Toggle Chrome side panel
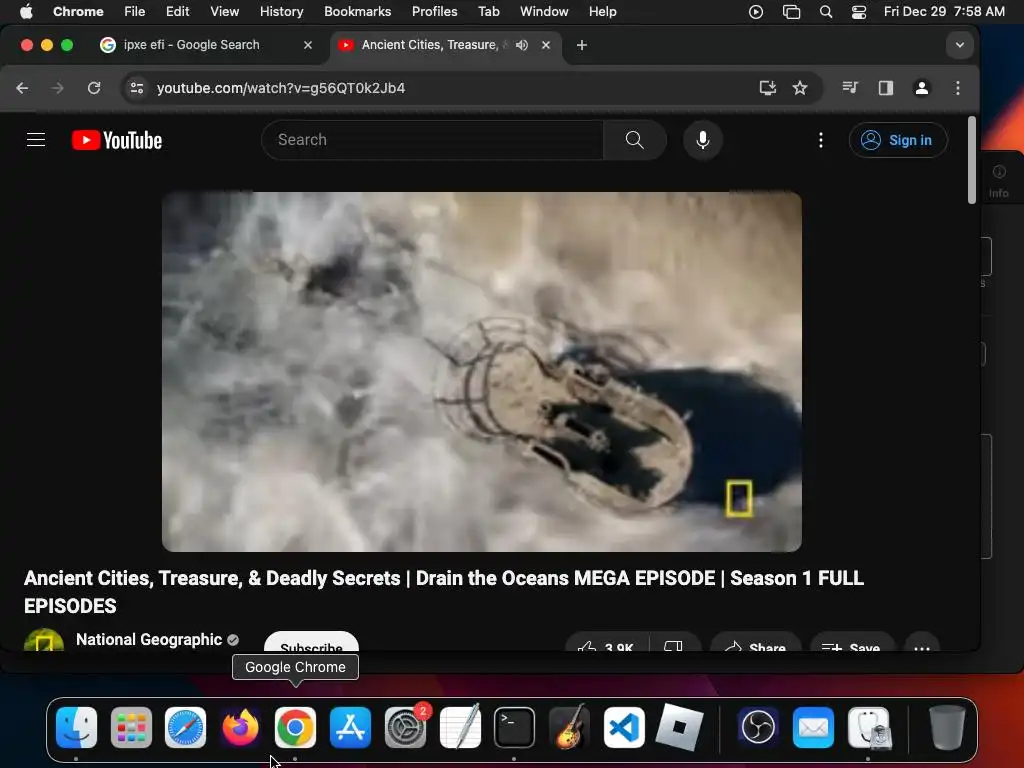The image size is (1024, 768). 886,88
